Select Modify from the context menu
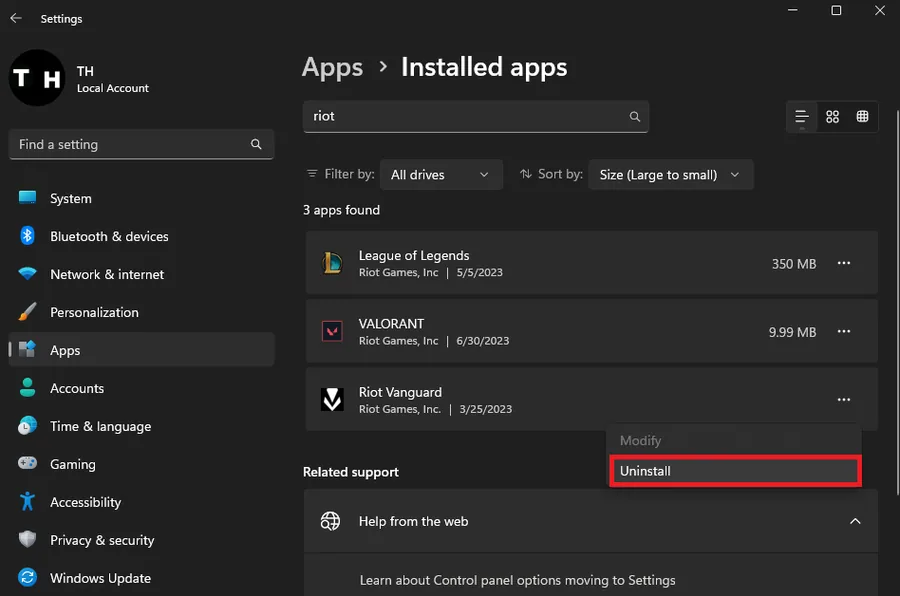Image resolution: width=900 pixels, height=596 pixels. pos(734,440)
